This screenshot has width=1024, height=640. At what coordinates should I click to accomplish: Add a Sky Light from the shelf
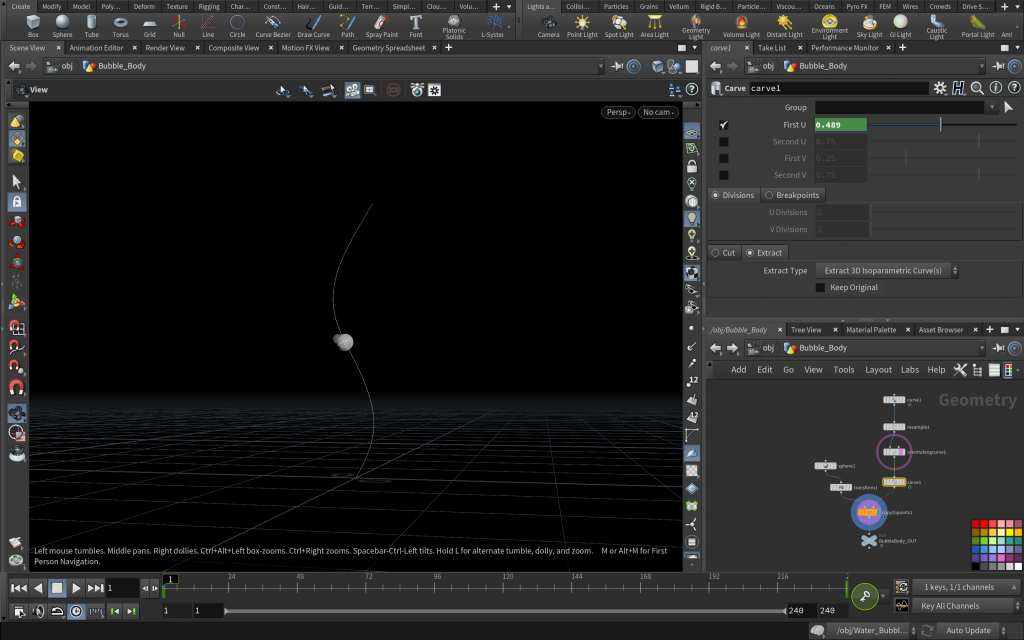pyautogui.click(x=869, y=26)
